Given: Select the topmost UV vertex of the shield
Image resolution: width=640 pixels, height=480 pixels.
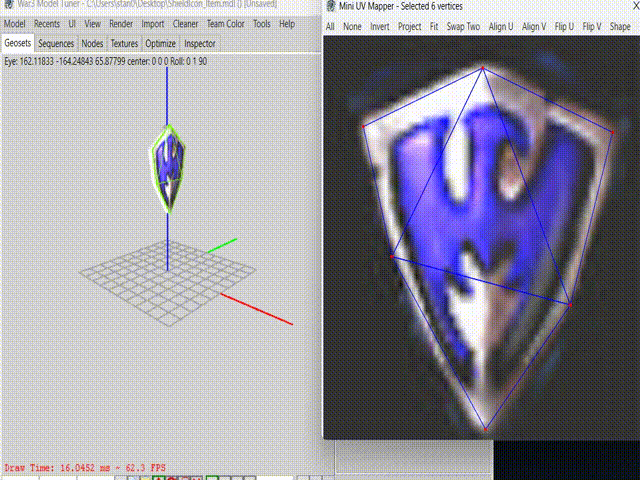Looking at the screenshot, I should (483, 68).
